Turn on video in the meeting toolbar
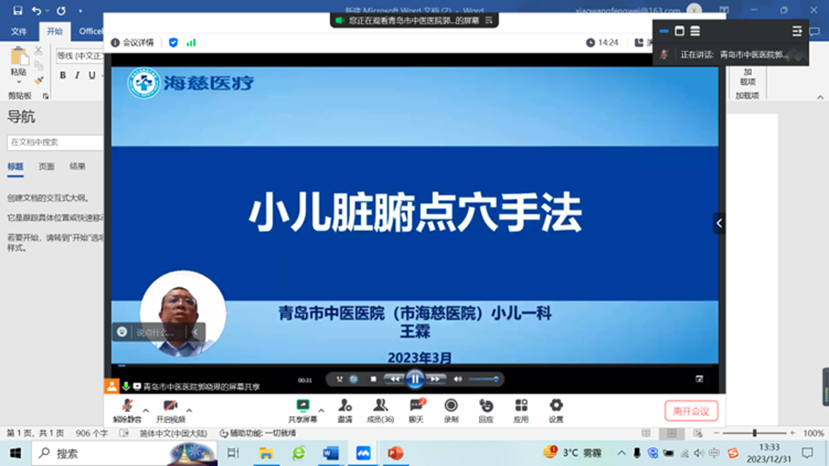The width and height of the screenshot is (829, 466). [x=170, y=411]
